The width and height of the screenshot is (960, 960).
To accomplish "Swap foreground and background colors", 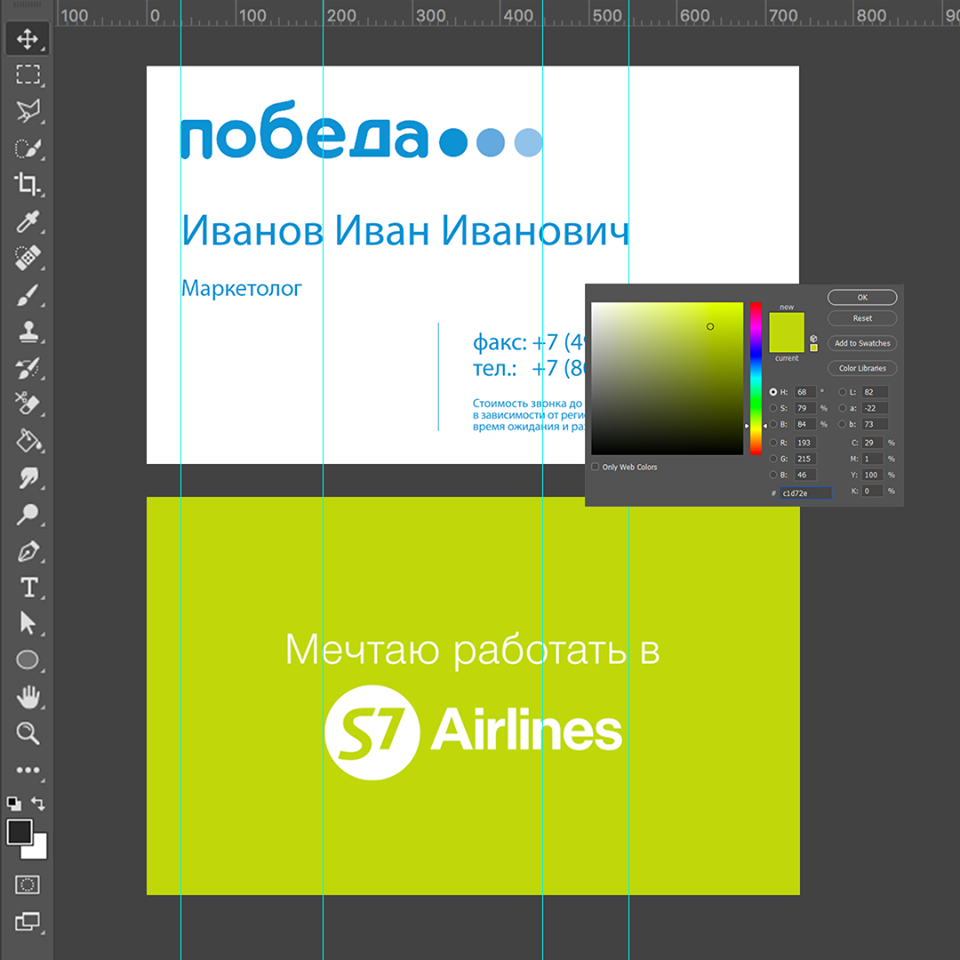I will pyautogui.click(x=38, y=803).
